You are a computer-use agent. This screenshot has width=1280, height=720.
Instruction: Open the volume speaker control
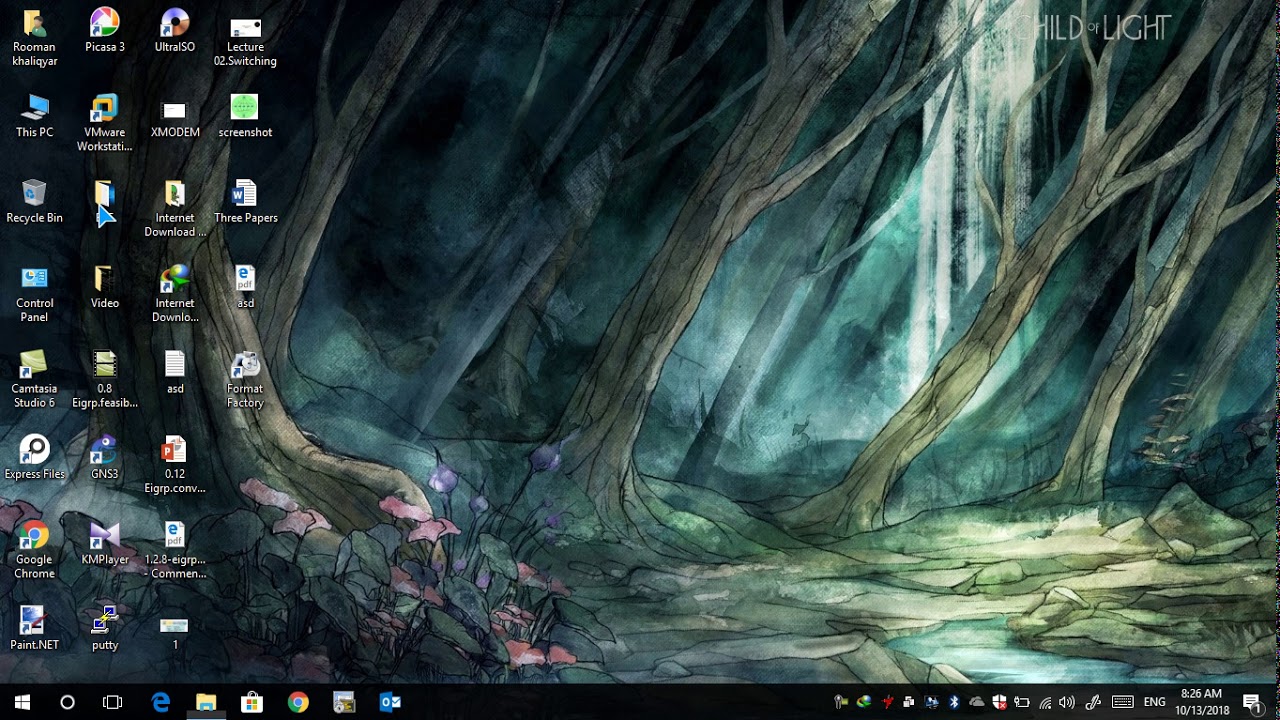[x=1067, y=702]
